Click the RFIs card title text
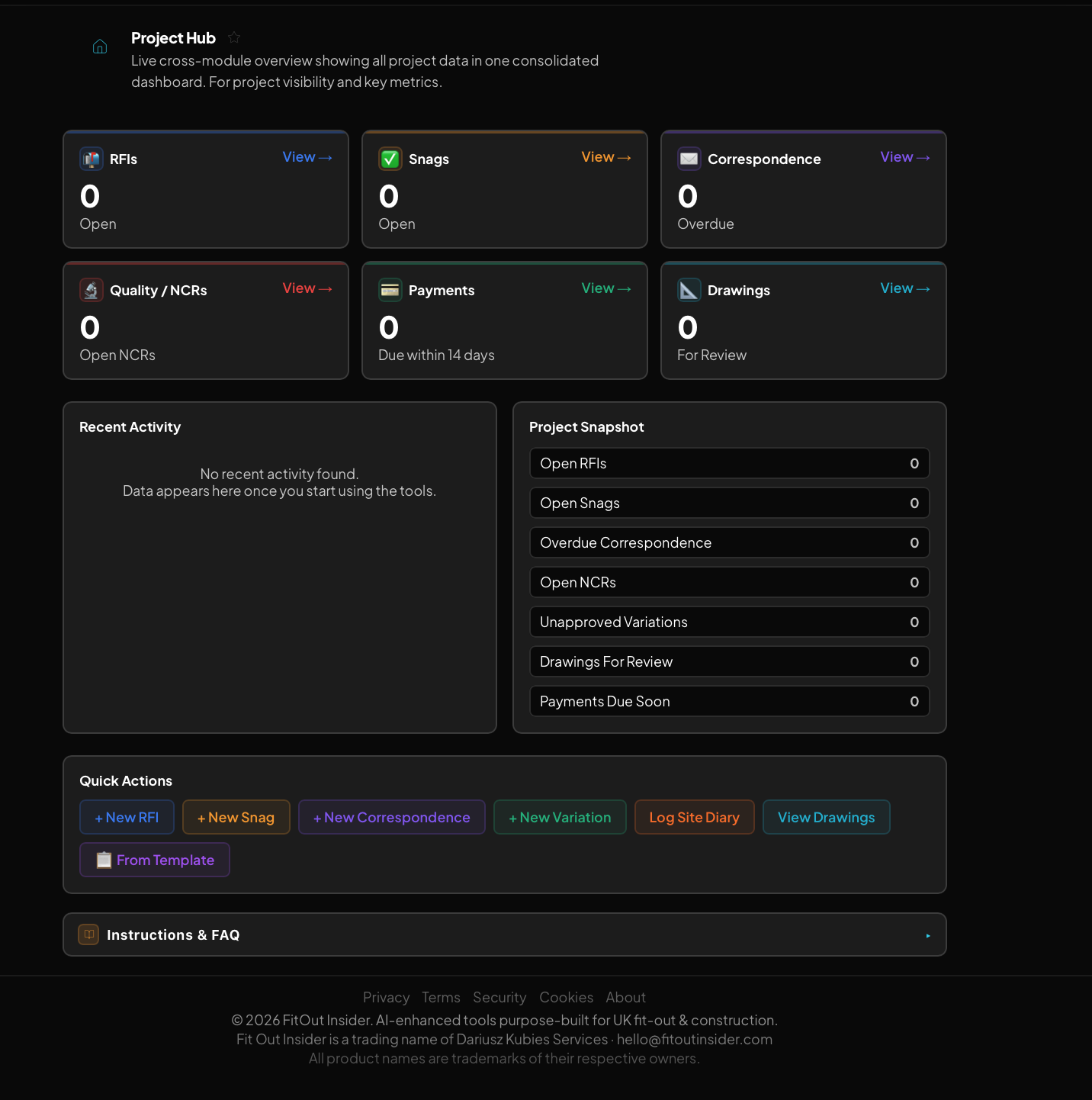This screenshot has width=1092, height=1100. [124, 159]
